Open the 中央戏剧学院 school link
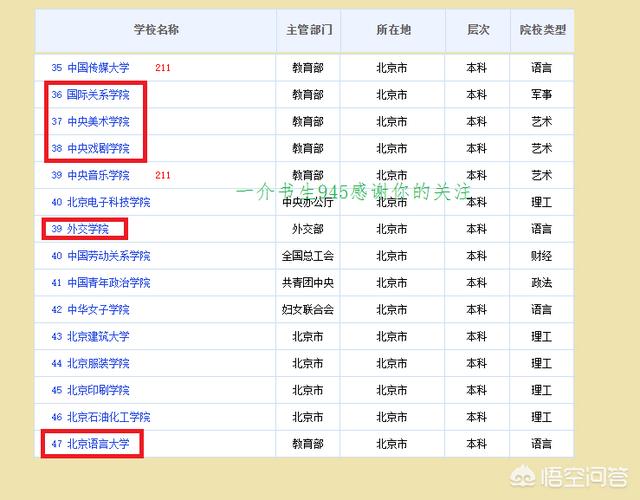640x500 pixels. click(x=98, y=148)
